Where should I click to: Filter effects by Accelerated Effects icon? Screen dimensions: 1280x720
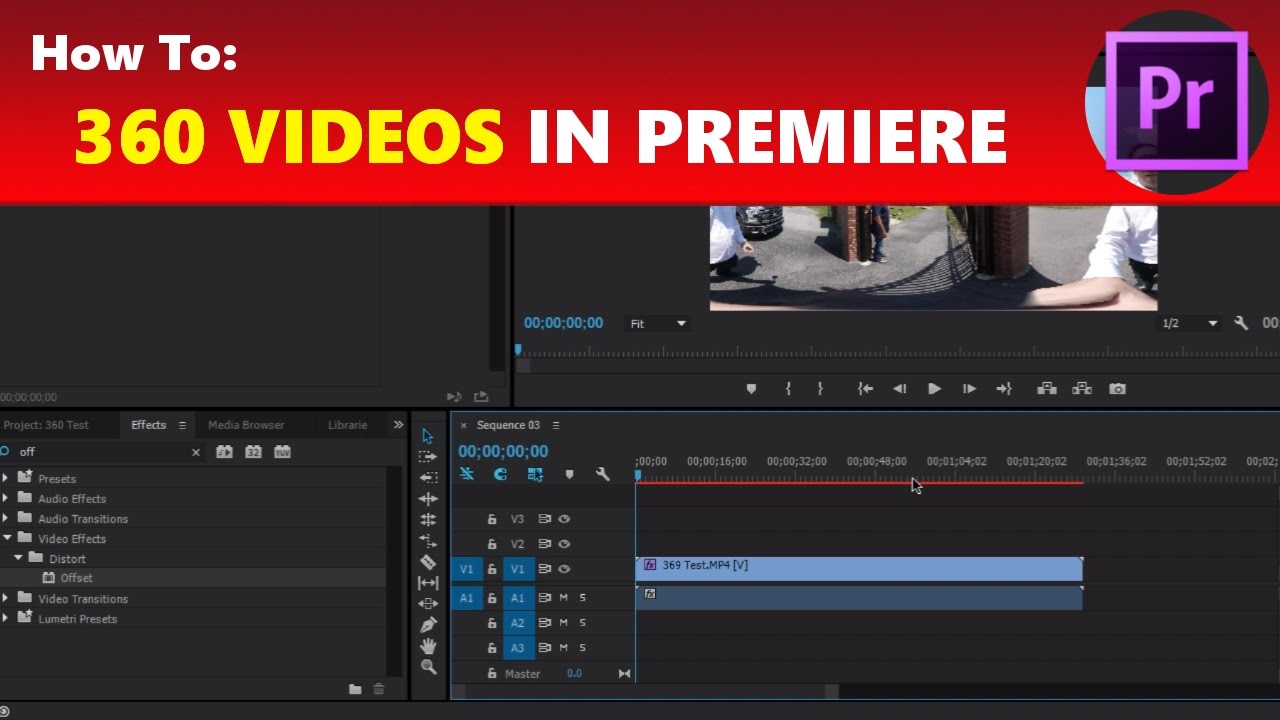tap(225, 452)
